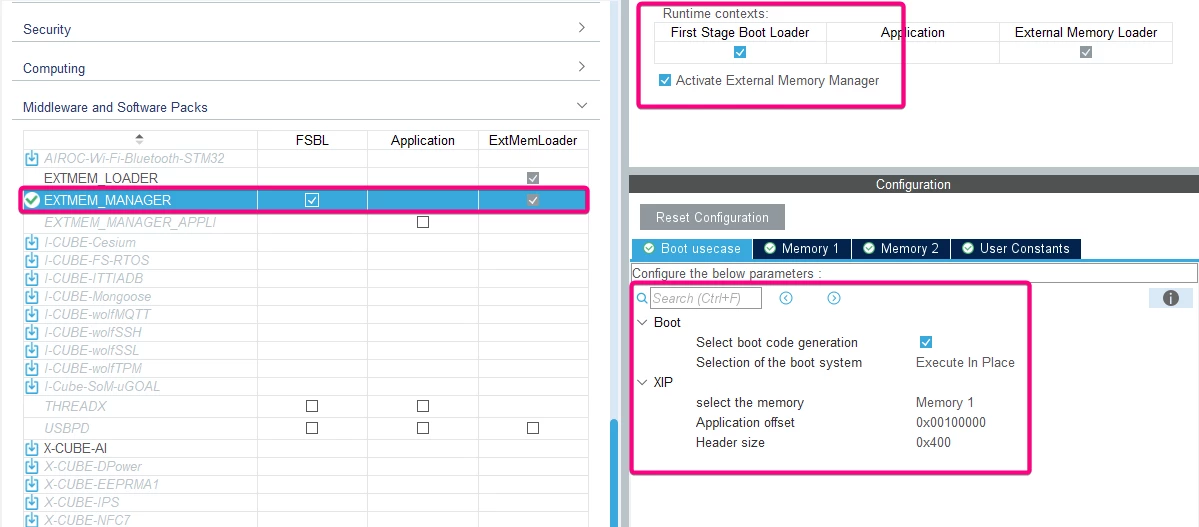The image size is (1199, 527).
Task: Enable FSBL checkbox for USBPD
Action: pyautogui.click(x=312, y=428)
